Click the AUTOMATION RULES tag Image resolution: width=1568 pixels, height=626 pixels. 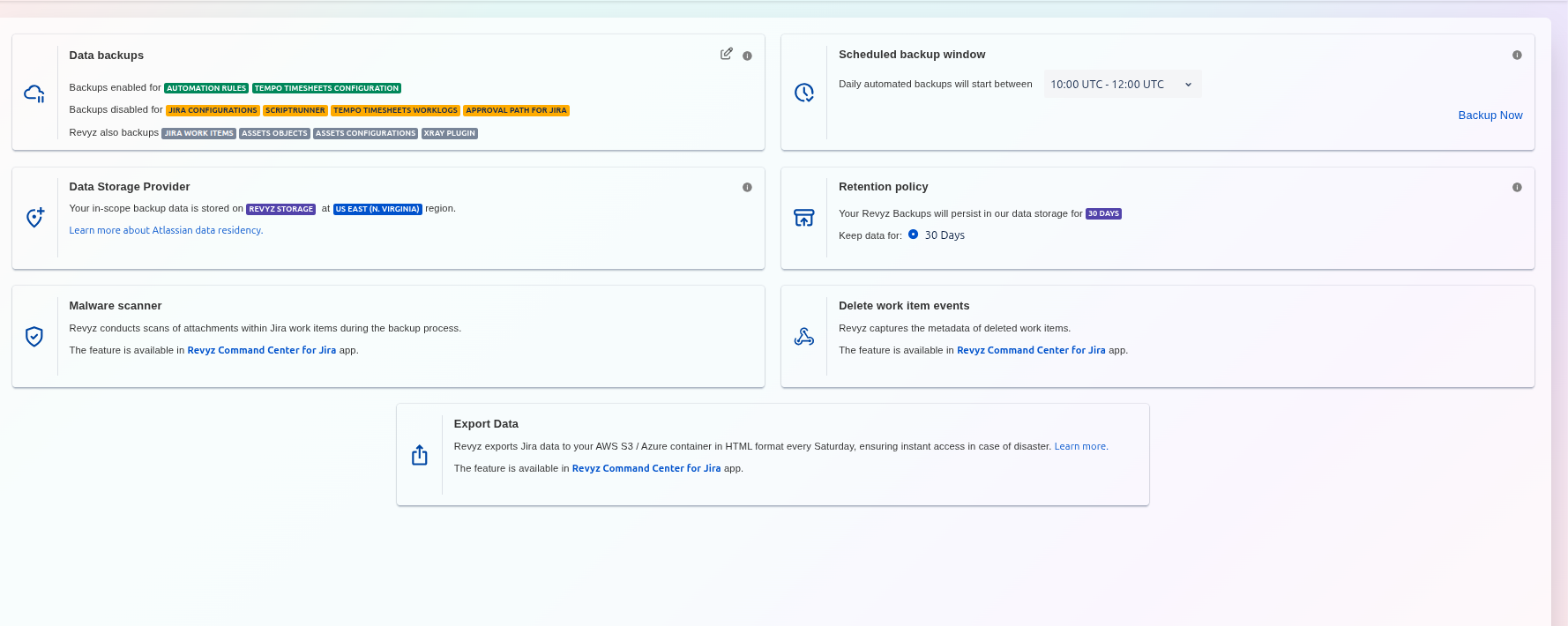(206, 88)
